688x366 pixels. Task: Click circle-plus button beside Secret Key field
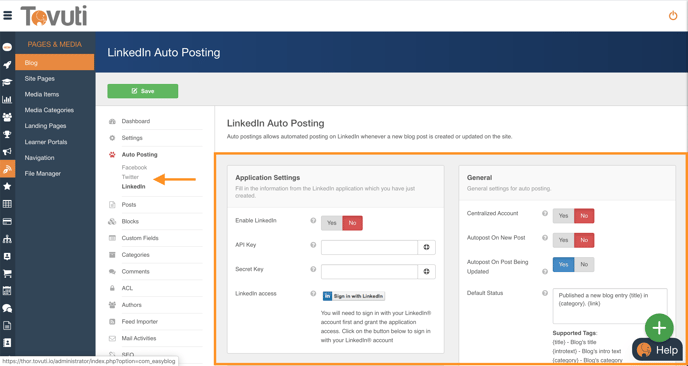coord(426,272)
